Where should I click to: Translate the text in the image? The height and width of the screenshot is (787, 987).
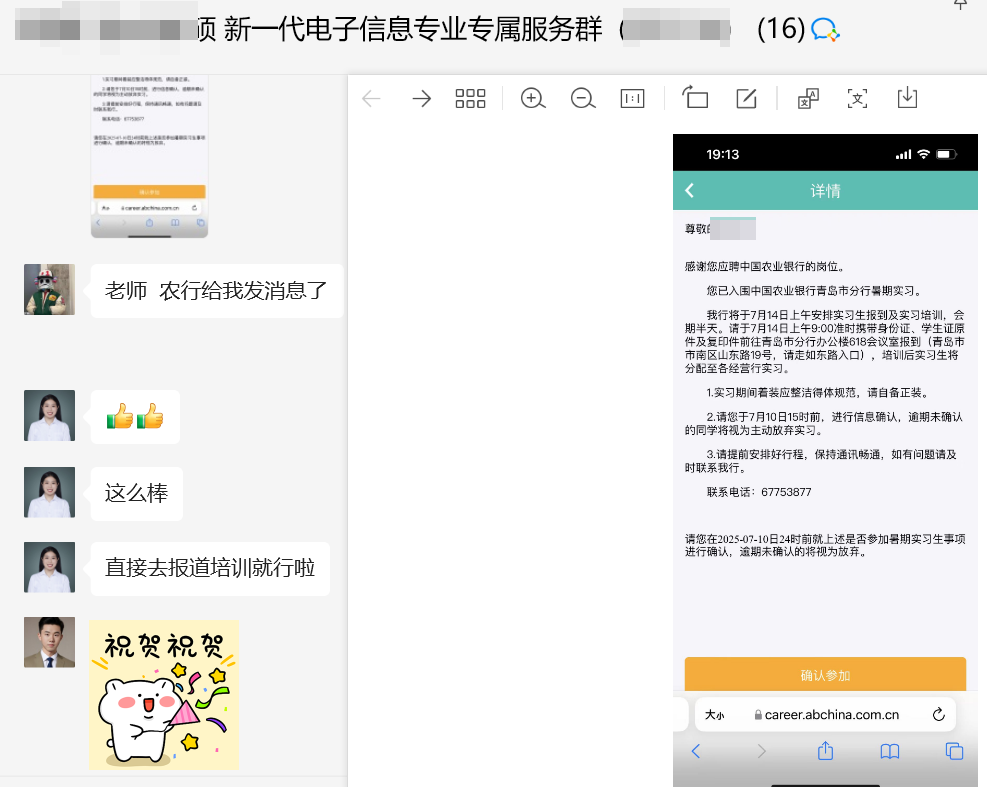coord(808,98)
